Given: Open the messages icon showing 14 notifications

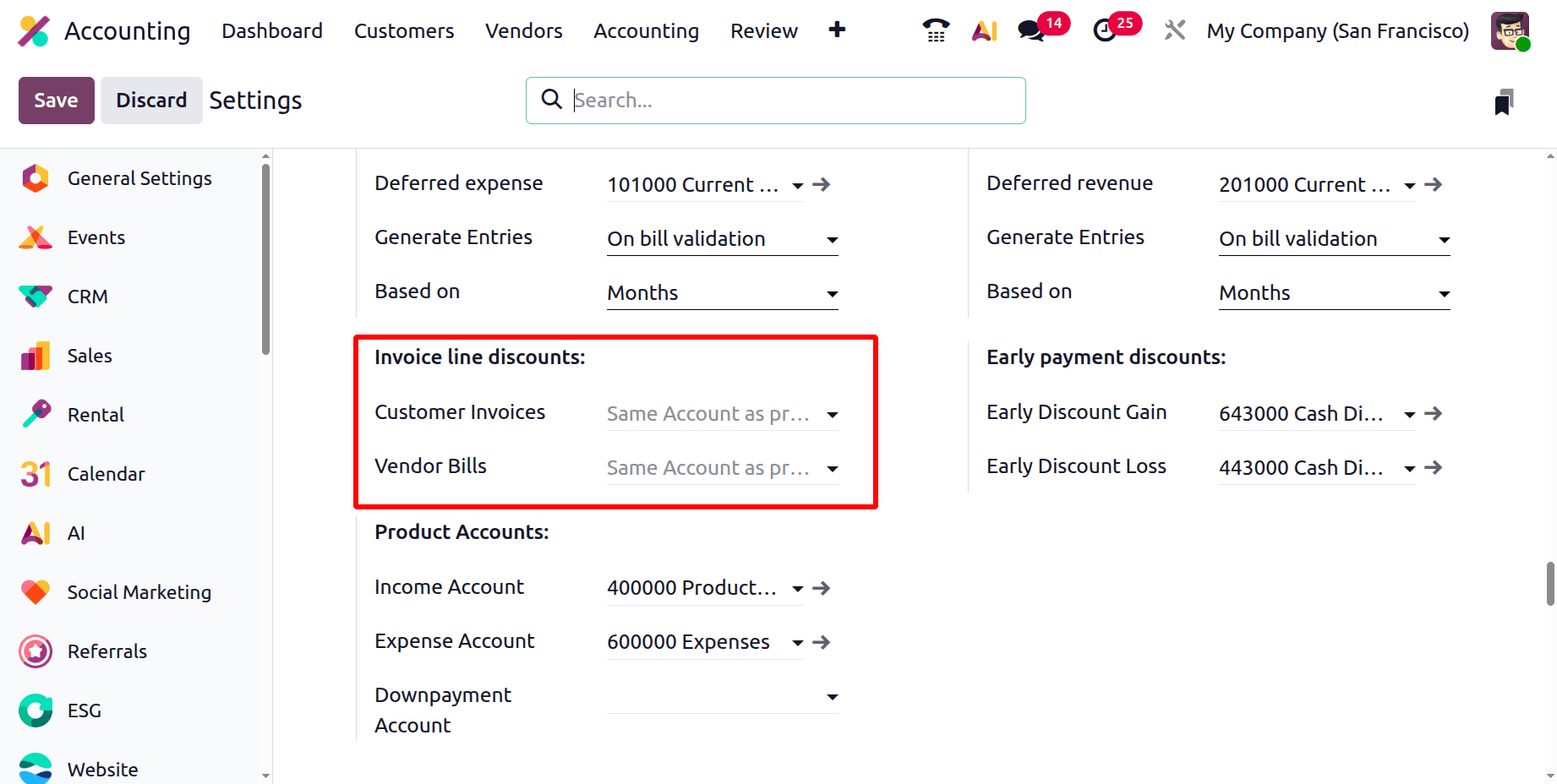Looking at the screenshot, I should [x=1030, y=30].
